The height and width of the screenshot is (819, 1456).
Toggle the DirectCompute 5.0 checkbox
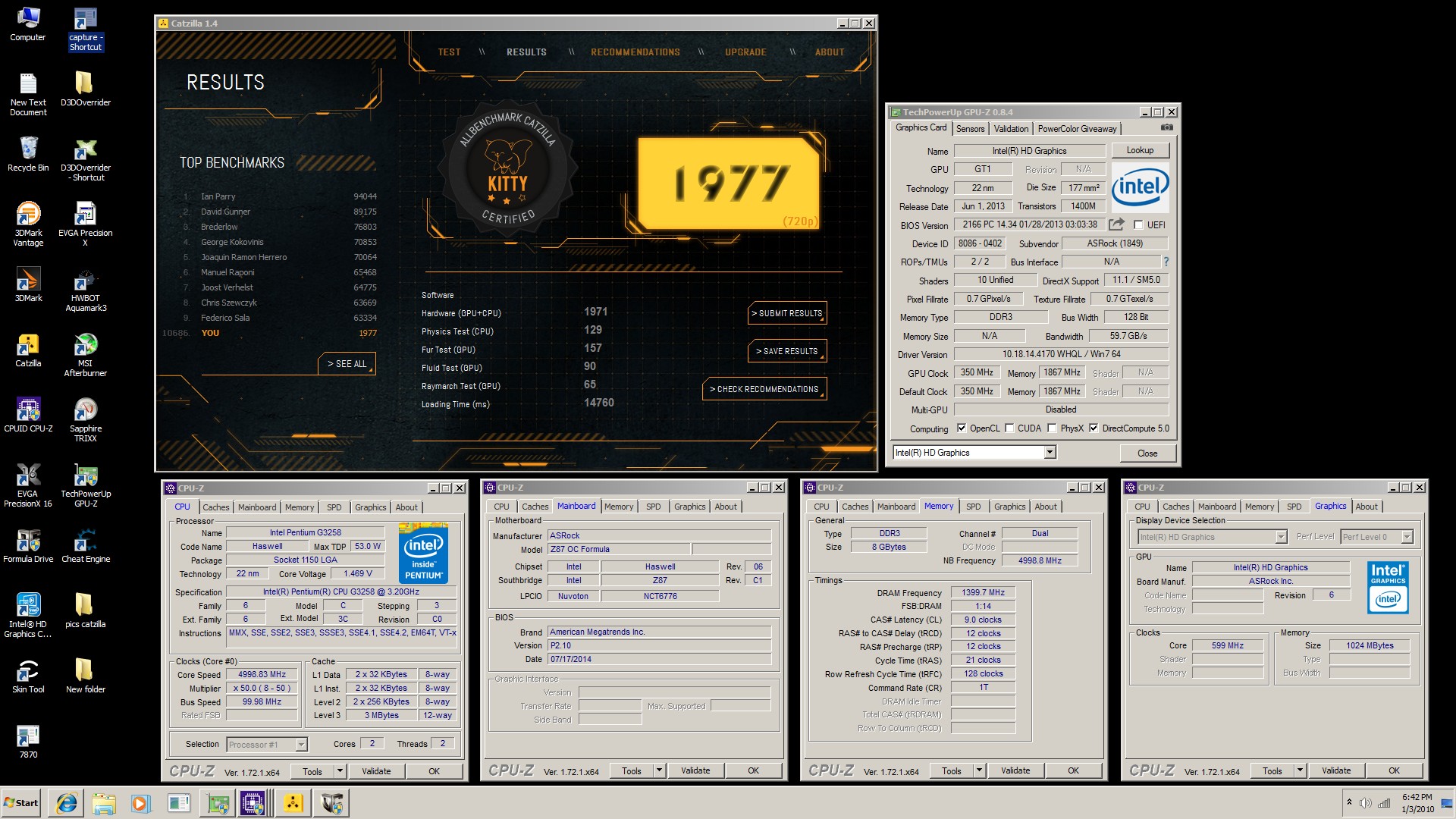[x=1094, y=428]
